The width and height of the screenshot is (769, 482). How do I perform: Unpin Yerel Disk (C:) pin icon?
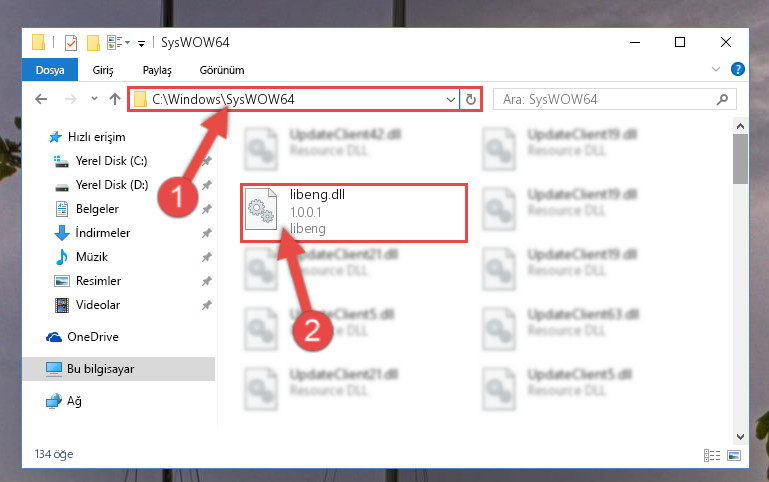click(207, 161)
